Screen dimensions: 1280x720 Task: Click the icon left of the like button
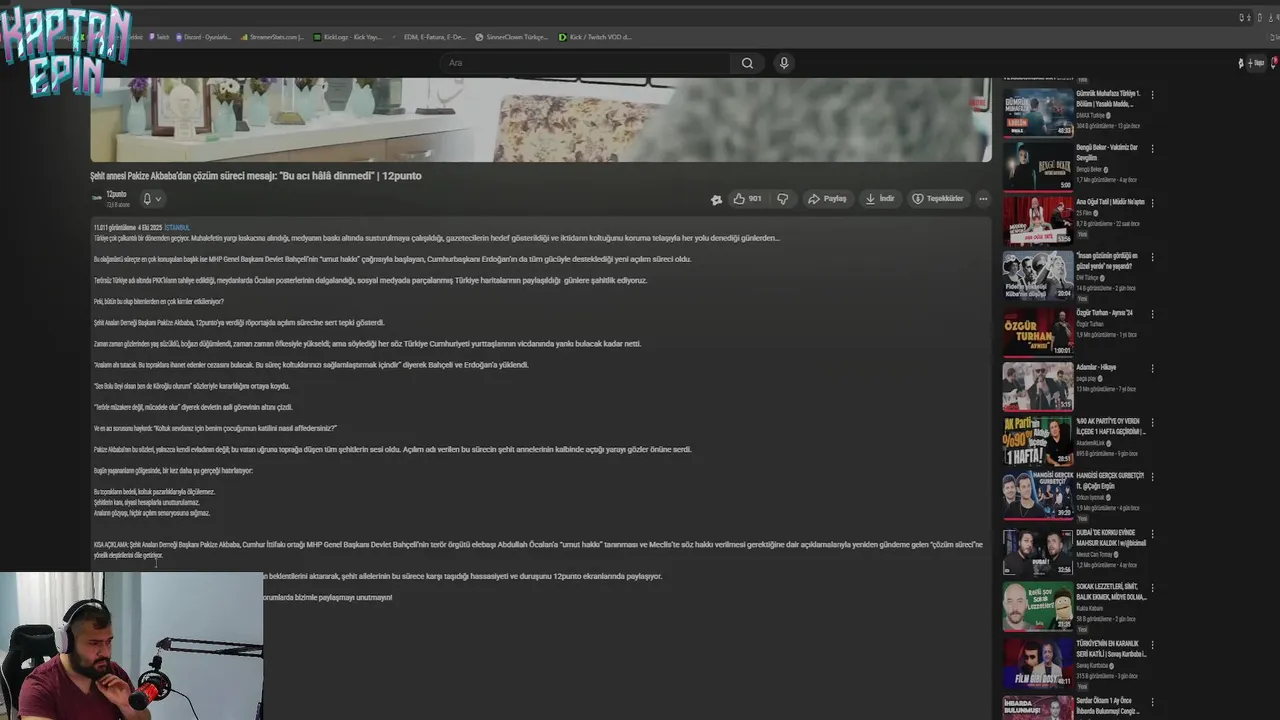point(716,200)
